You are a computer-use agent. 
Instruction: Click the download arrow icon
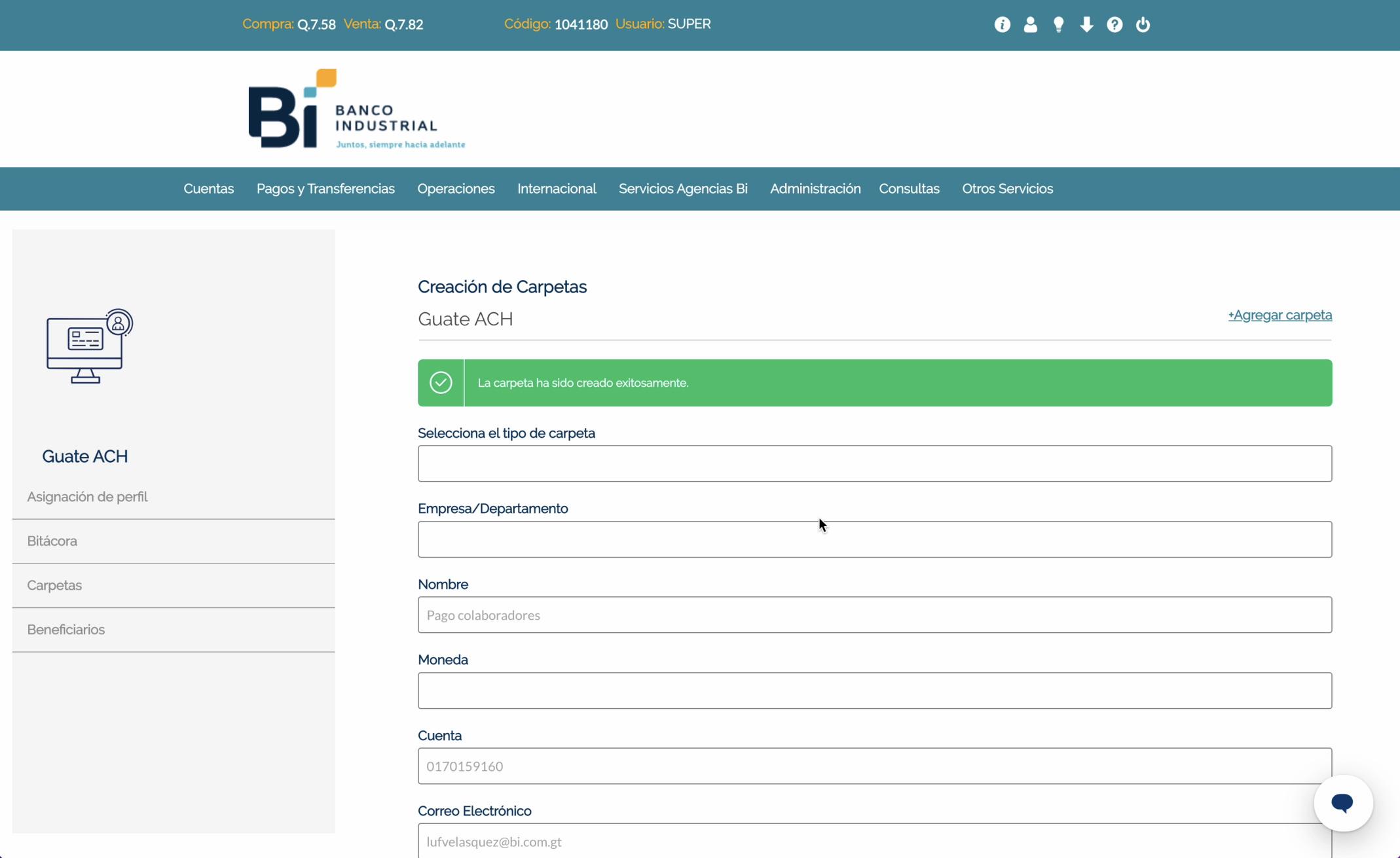click(1086, 25)
